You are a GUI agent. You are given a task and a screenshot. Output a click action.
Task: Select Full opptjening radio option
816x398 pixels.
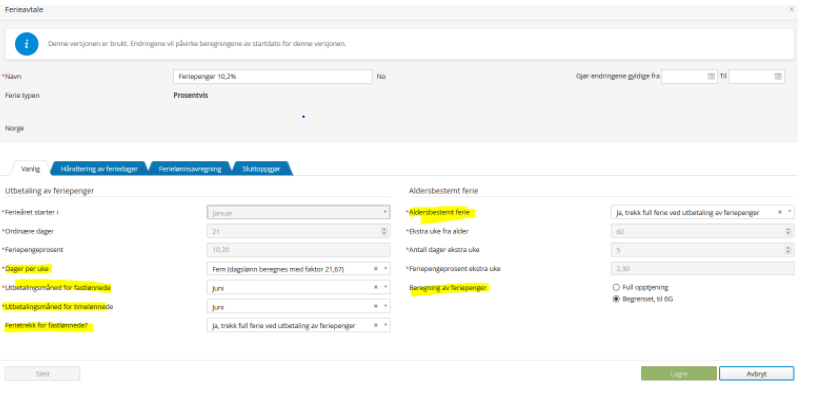616,287
